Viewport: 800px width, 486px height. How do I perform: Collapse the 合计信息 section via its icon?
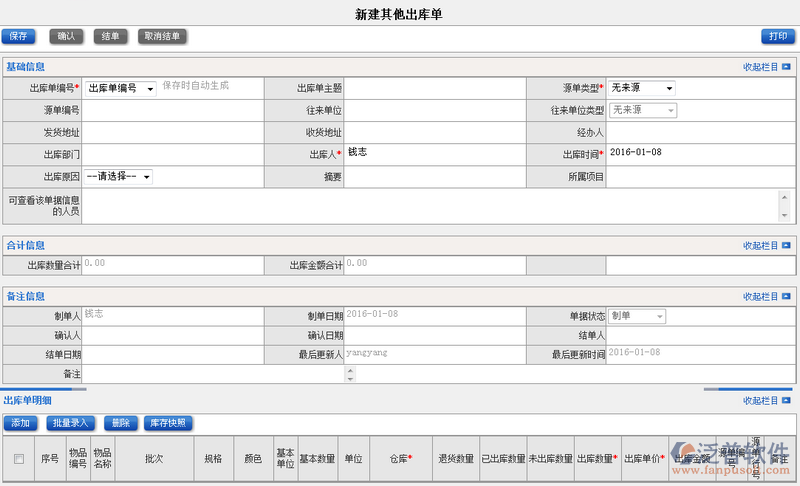pos(787,245)
